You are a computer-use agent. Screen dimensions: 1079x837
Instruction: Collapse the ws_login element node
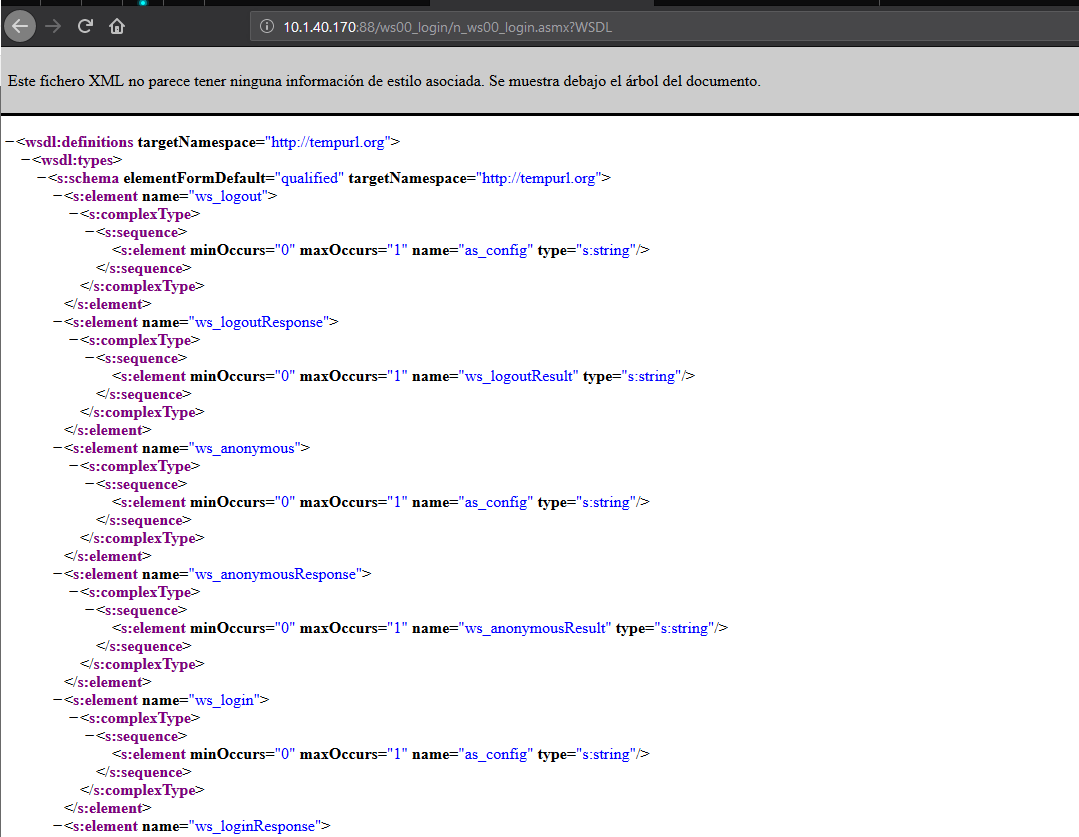(58, 701)
